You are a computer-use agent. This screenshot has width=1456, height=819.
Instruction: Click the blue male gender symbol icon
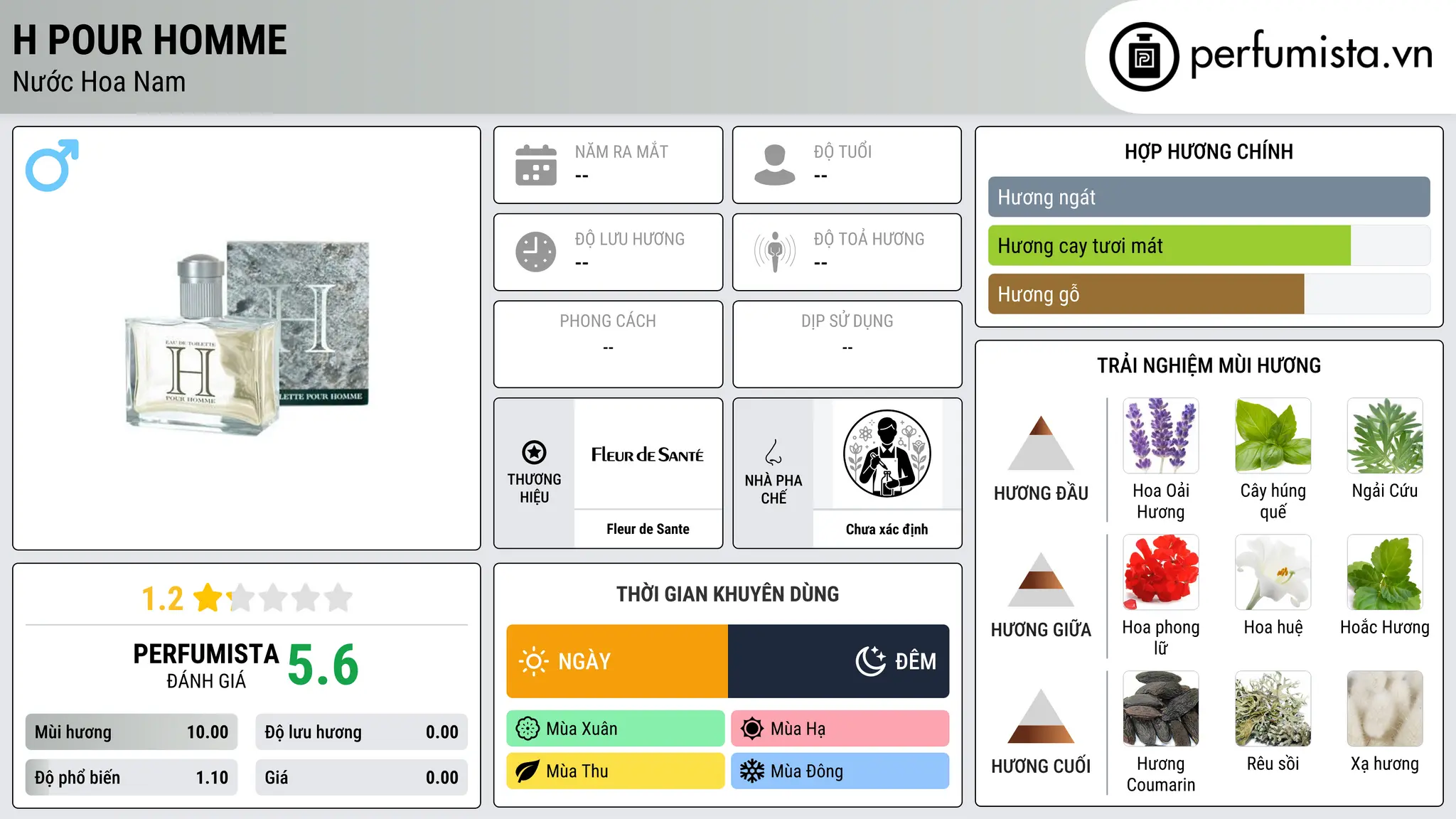tap(52, 165)
